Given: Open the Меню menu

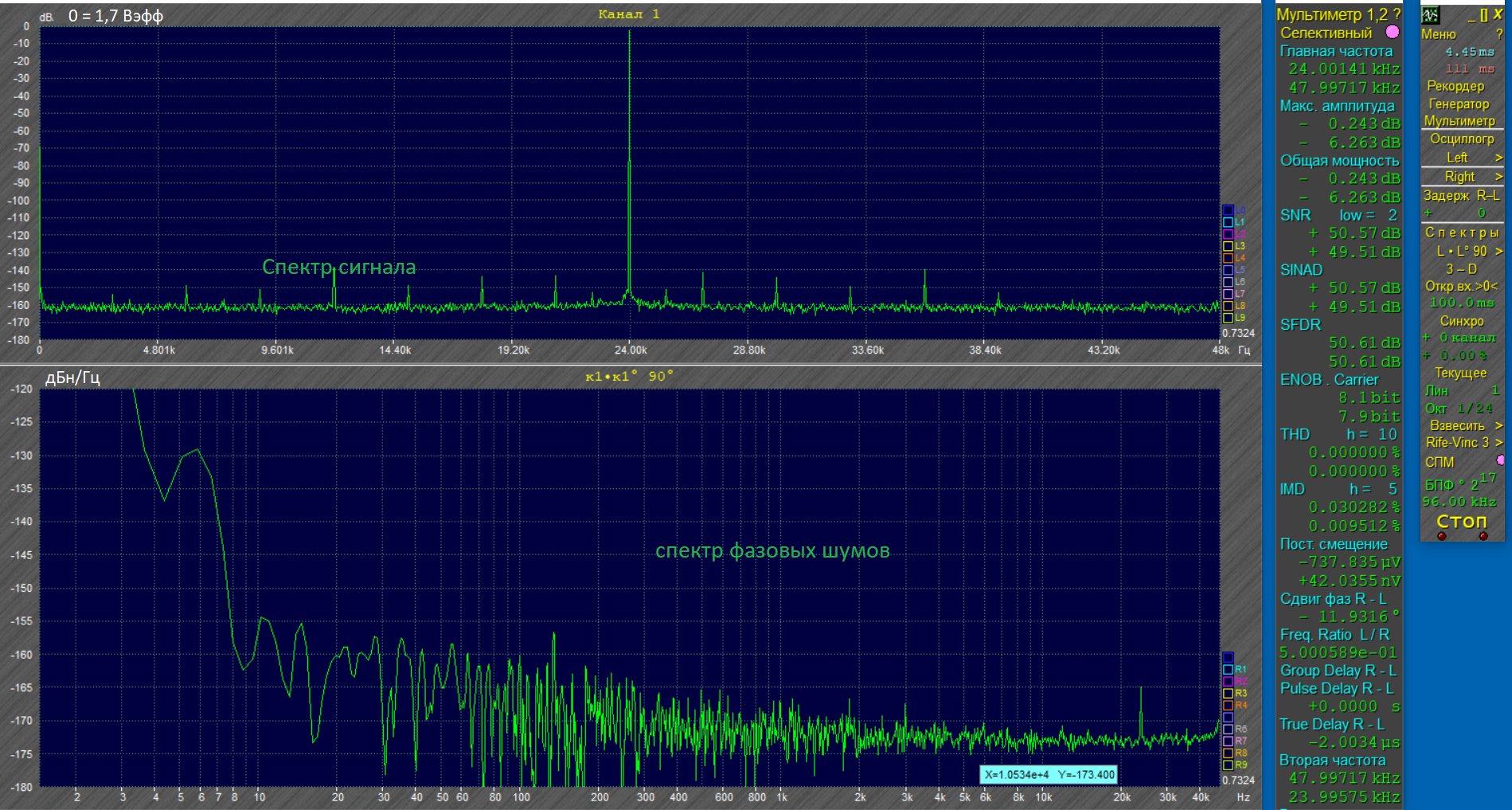Looking at the screenshot, I should (x=1439, y=34).
